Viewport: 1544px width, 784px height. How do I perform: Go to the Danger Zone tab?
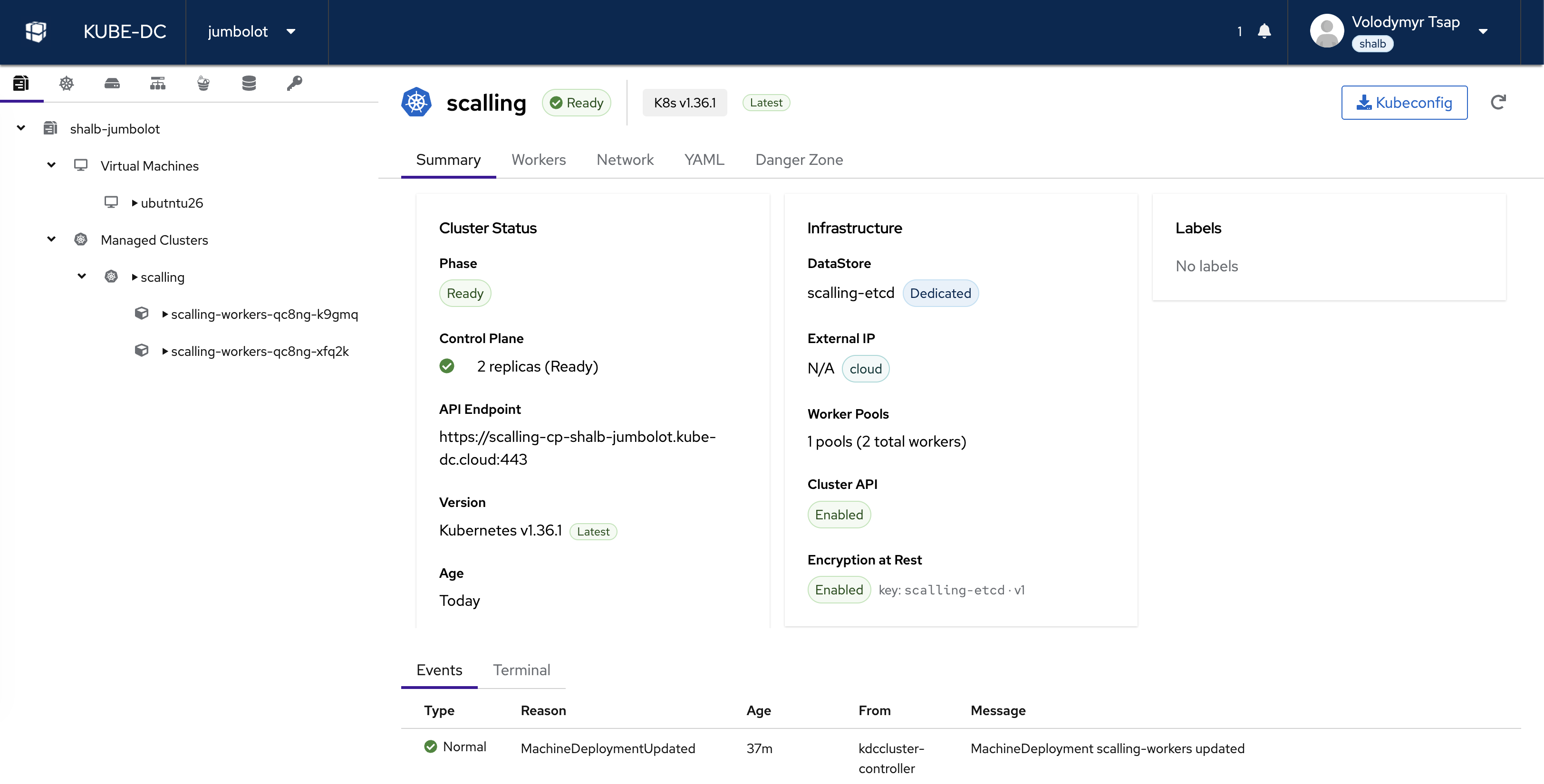pyautogui.click(x=799, y=160)
